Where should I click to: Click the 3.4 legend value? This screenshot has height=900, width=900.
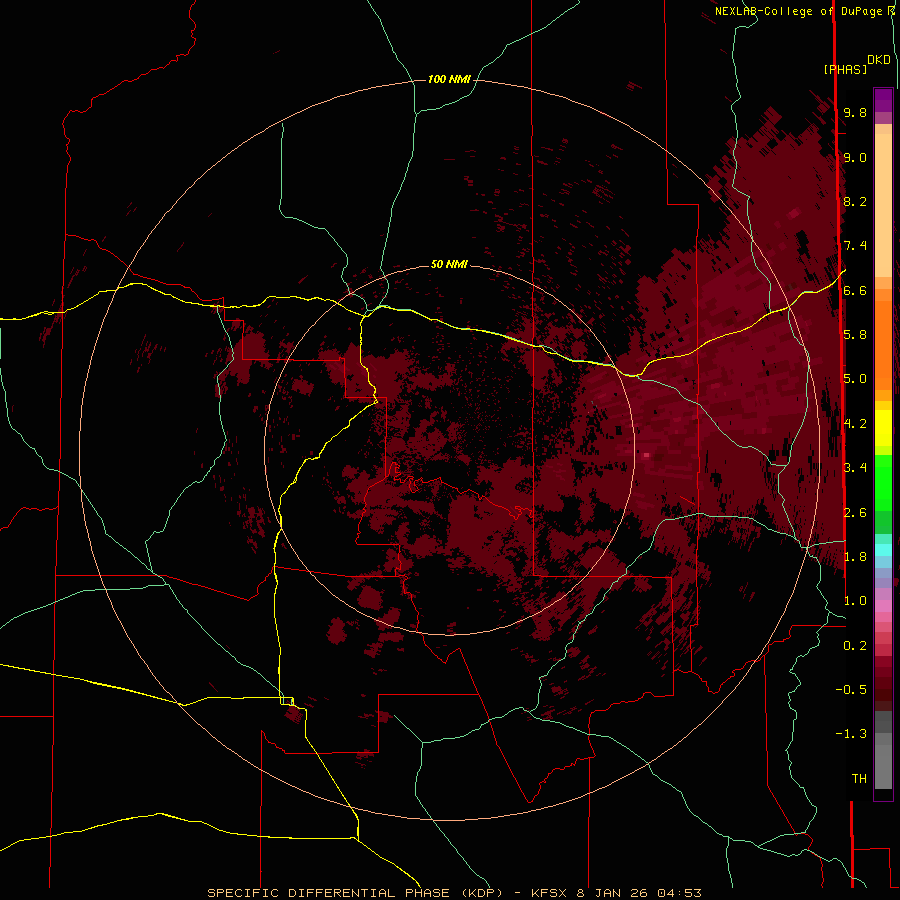click(x=855, y=467)
